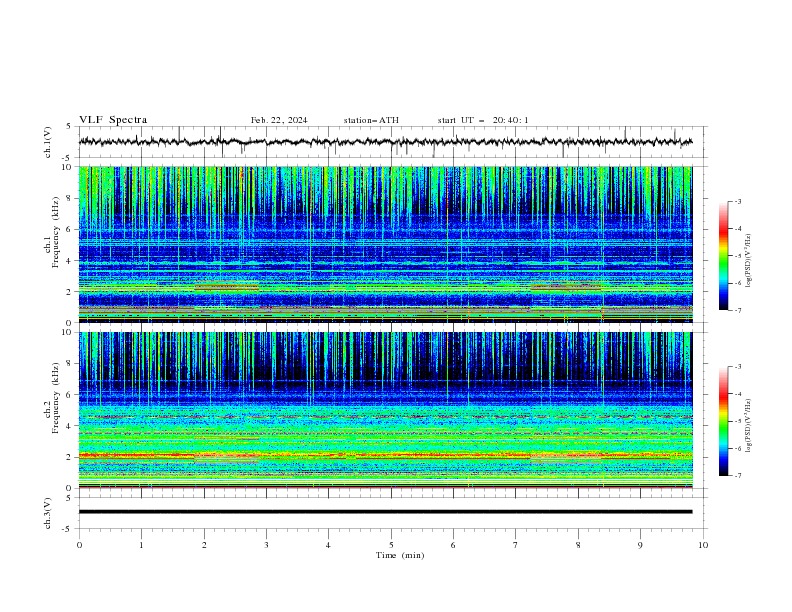This screenshot has height=612, width=792.
Task: Click the ch.2 "log(PSD)(V²/Hz)" colorbar label
Action: (x=749, y=425)
